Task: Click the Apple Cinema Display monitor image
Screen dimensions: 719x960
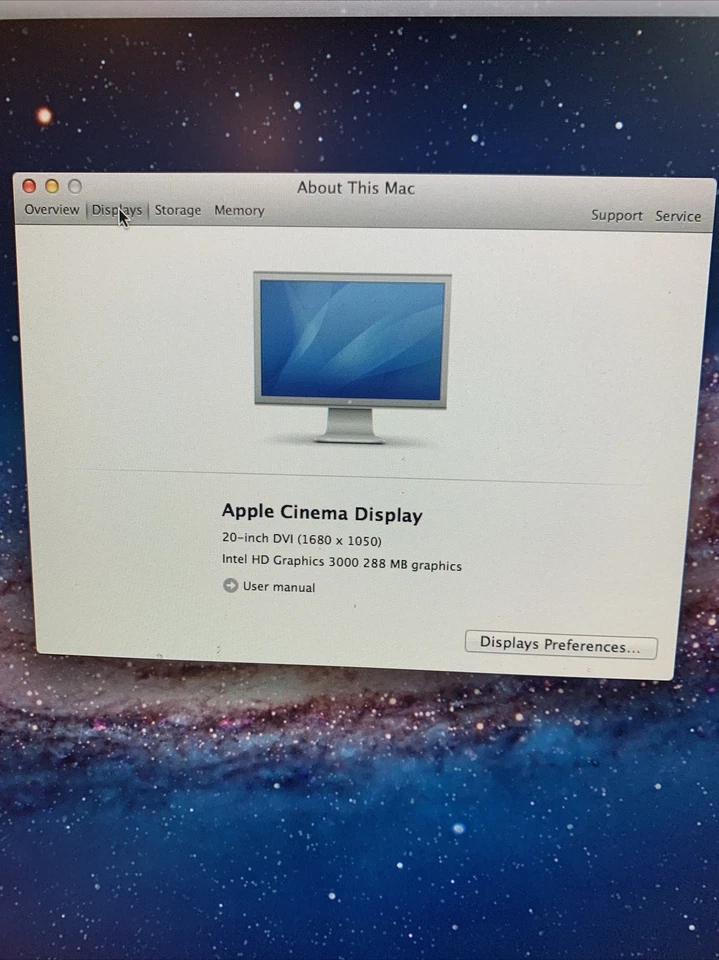Action: click(x=352, y=357)
